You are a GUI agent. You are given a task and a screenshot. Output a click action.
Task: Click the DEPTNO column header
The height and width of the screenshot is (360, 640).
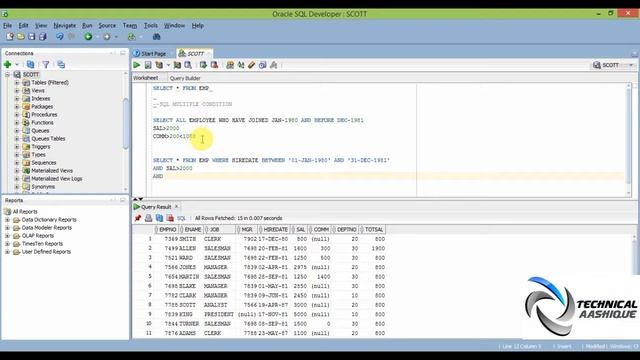(346, 230)
